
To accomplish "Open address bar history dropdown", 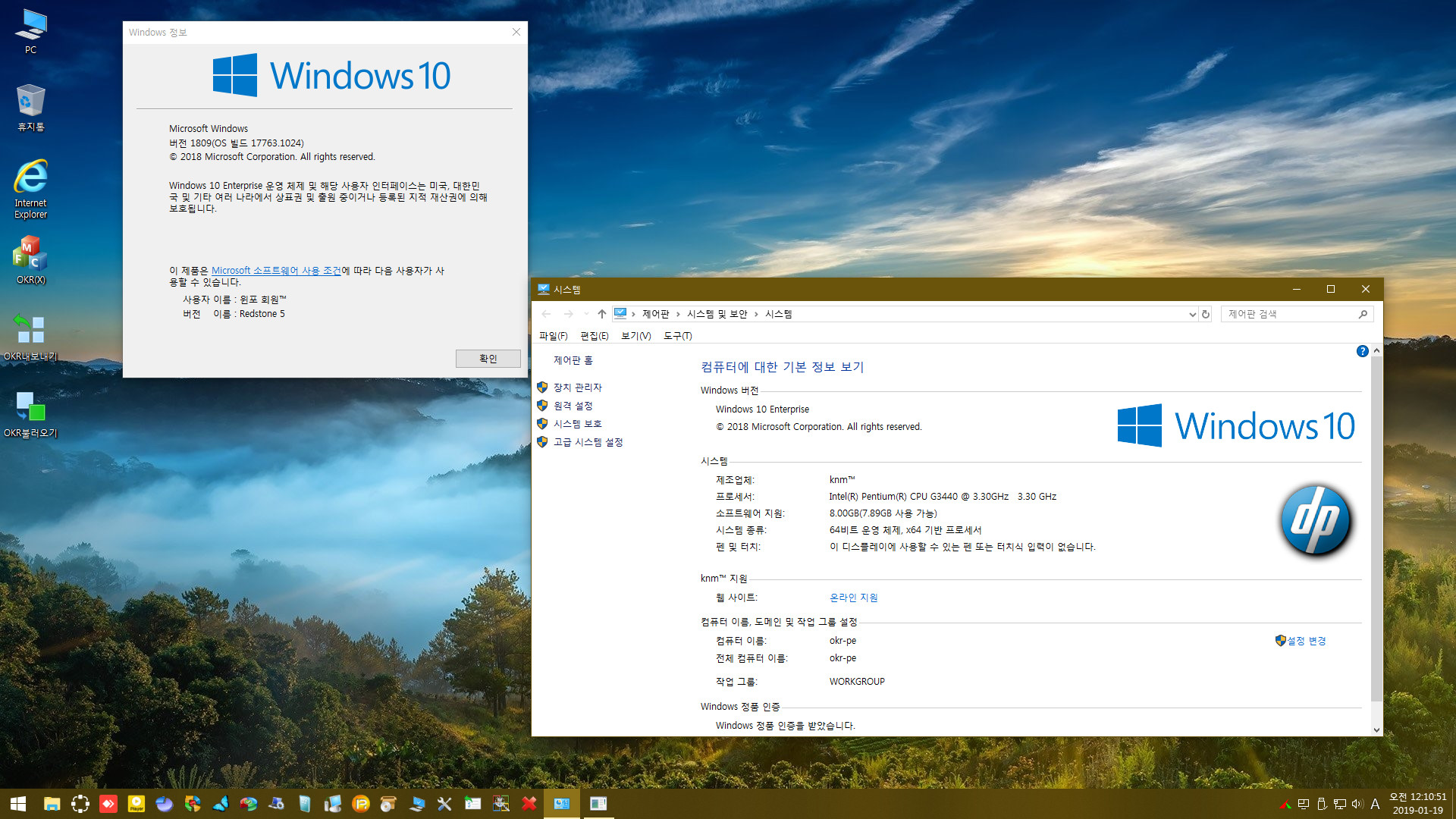I will click(1192, 314).
